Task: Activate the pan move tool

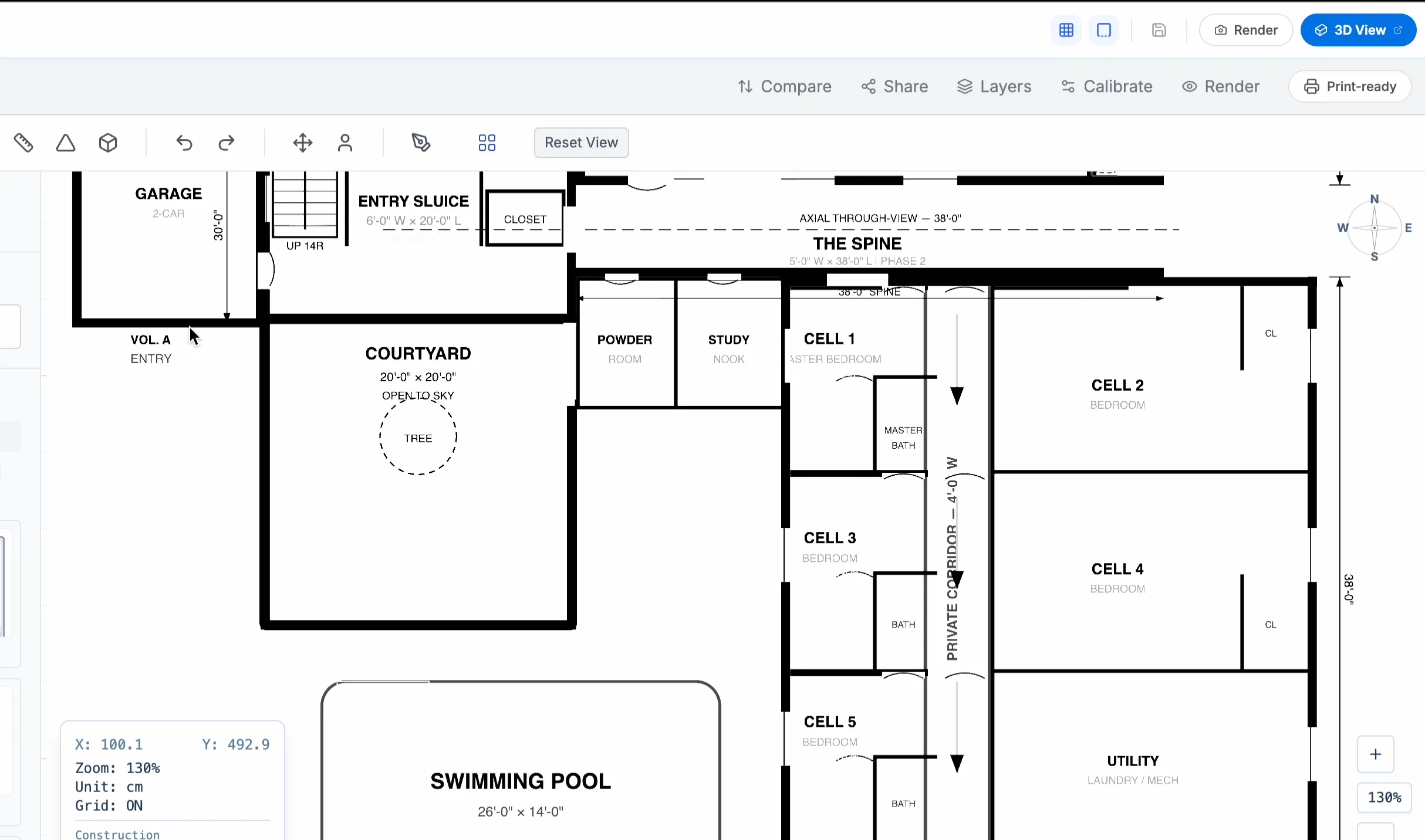Action: point(303,143)
